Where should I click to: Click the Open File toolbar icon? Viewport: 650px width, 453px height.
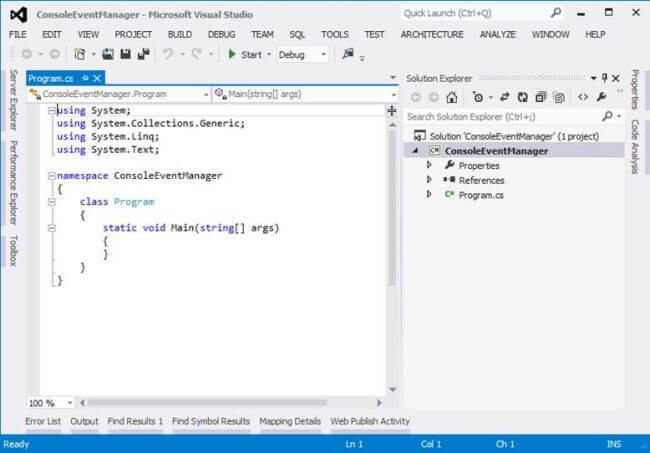click(x=108, y=54)
